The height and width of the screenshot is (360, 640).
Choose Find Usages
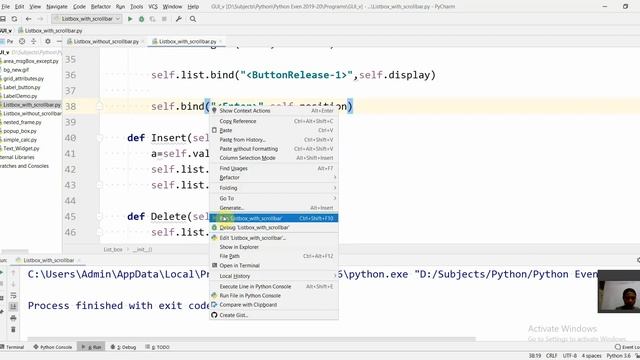pyautogui.click(x=273, y=168)
